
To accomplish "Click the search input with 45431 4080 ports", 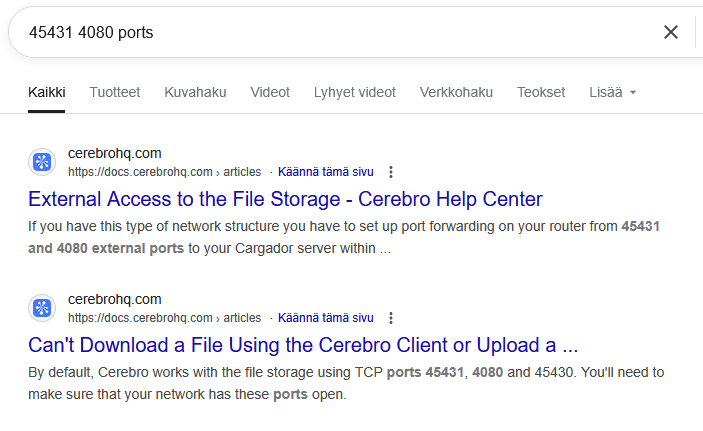I will coord(332,32).
